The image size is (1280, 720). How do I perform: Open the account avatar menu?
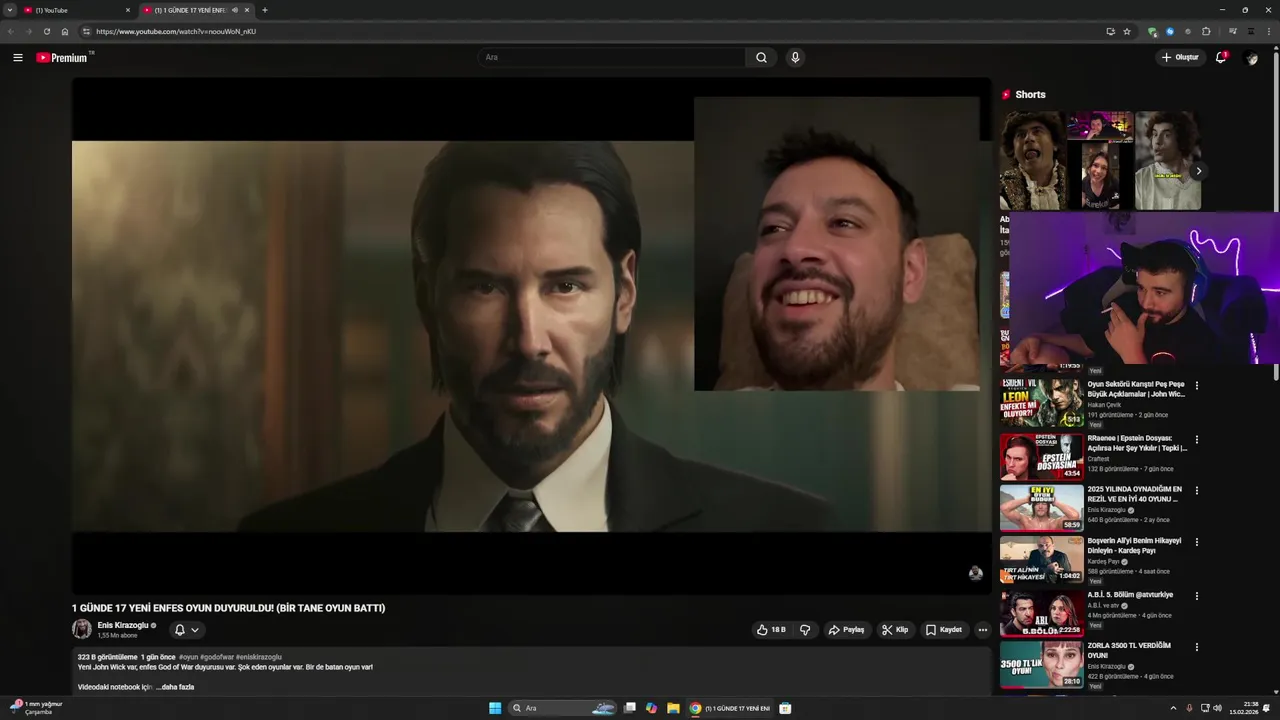pyautogui.click(x=1251, y=58)
